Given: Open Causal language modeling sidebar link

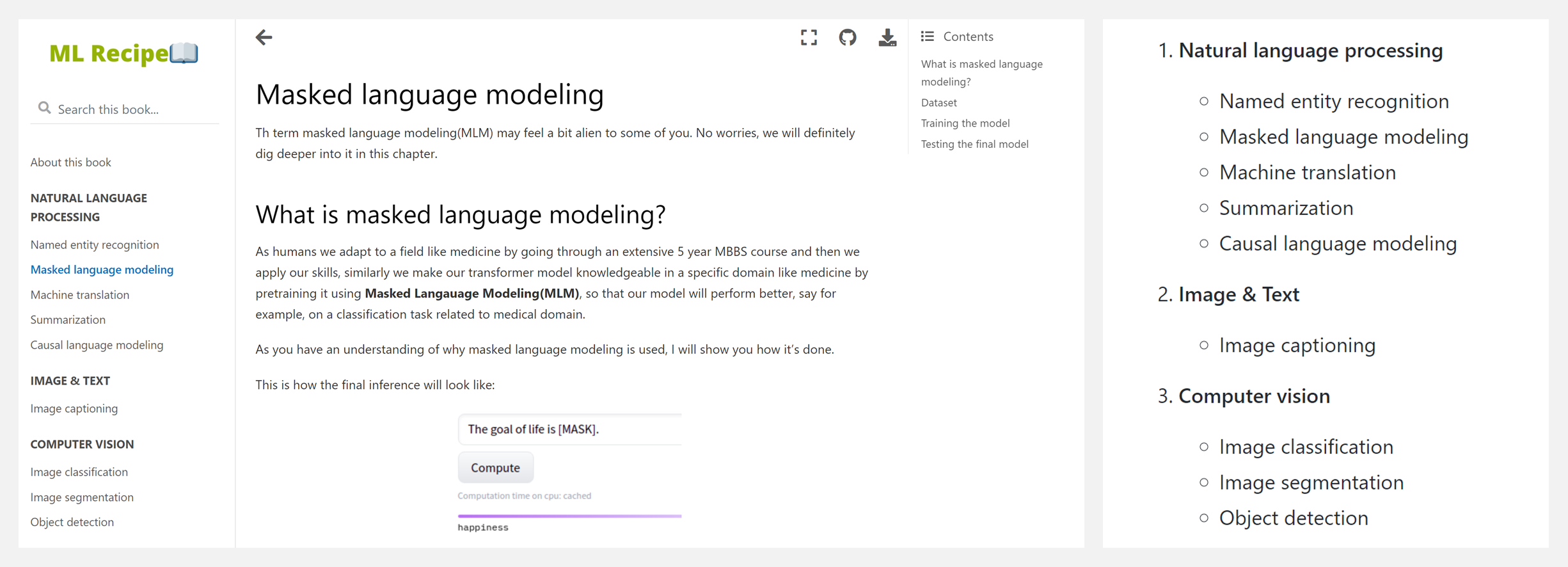Looking at the screenshot, I should tap(97, 345).
